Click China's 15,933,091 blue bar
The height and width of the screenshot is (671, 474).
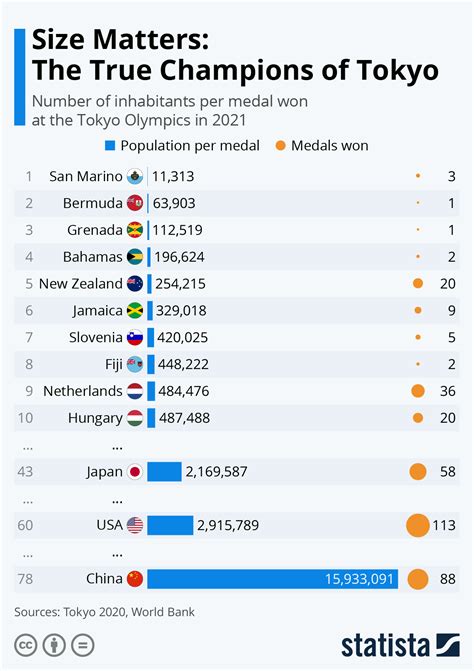point(273,579)
